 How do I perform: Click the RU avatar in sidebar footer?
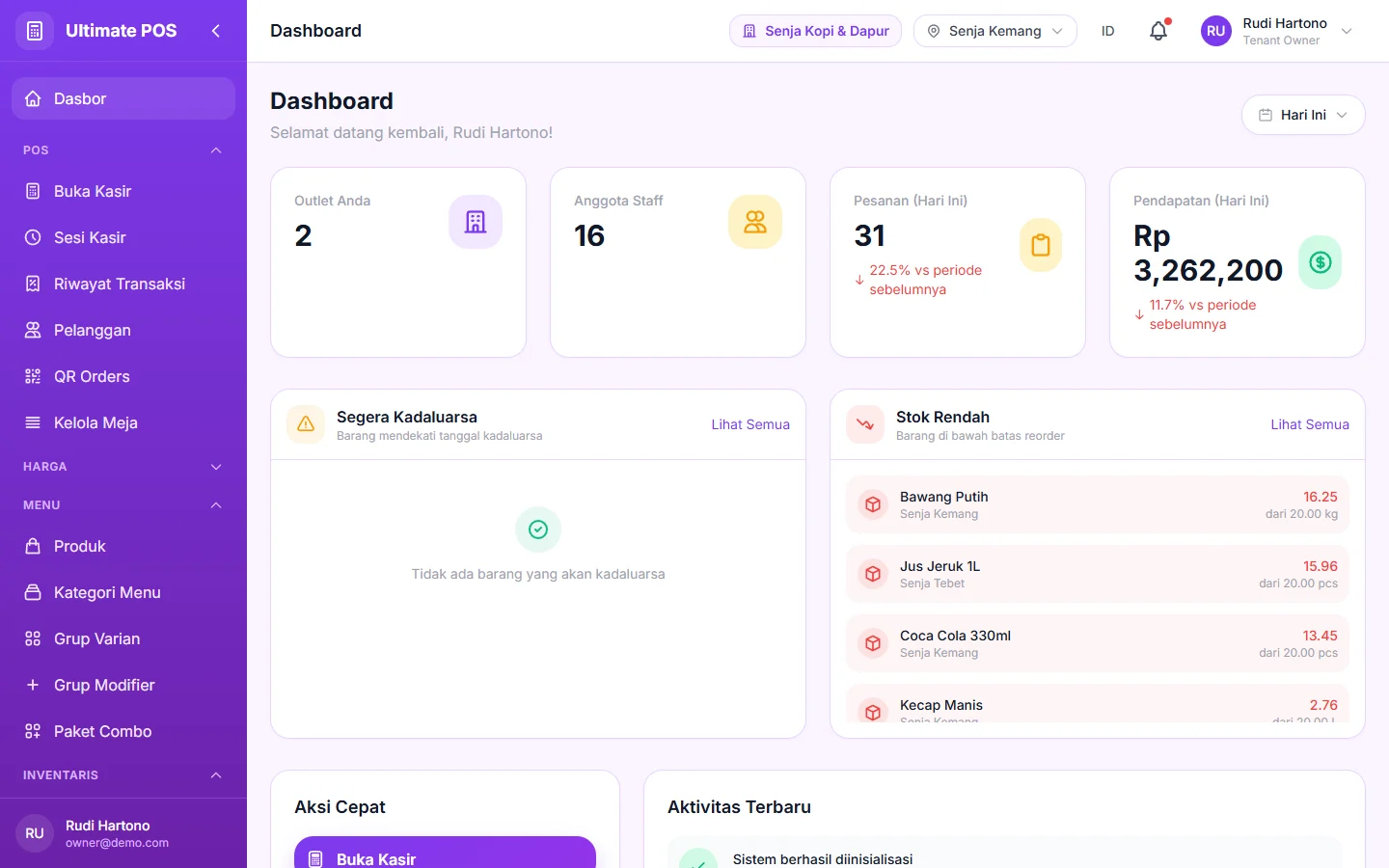35,833
